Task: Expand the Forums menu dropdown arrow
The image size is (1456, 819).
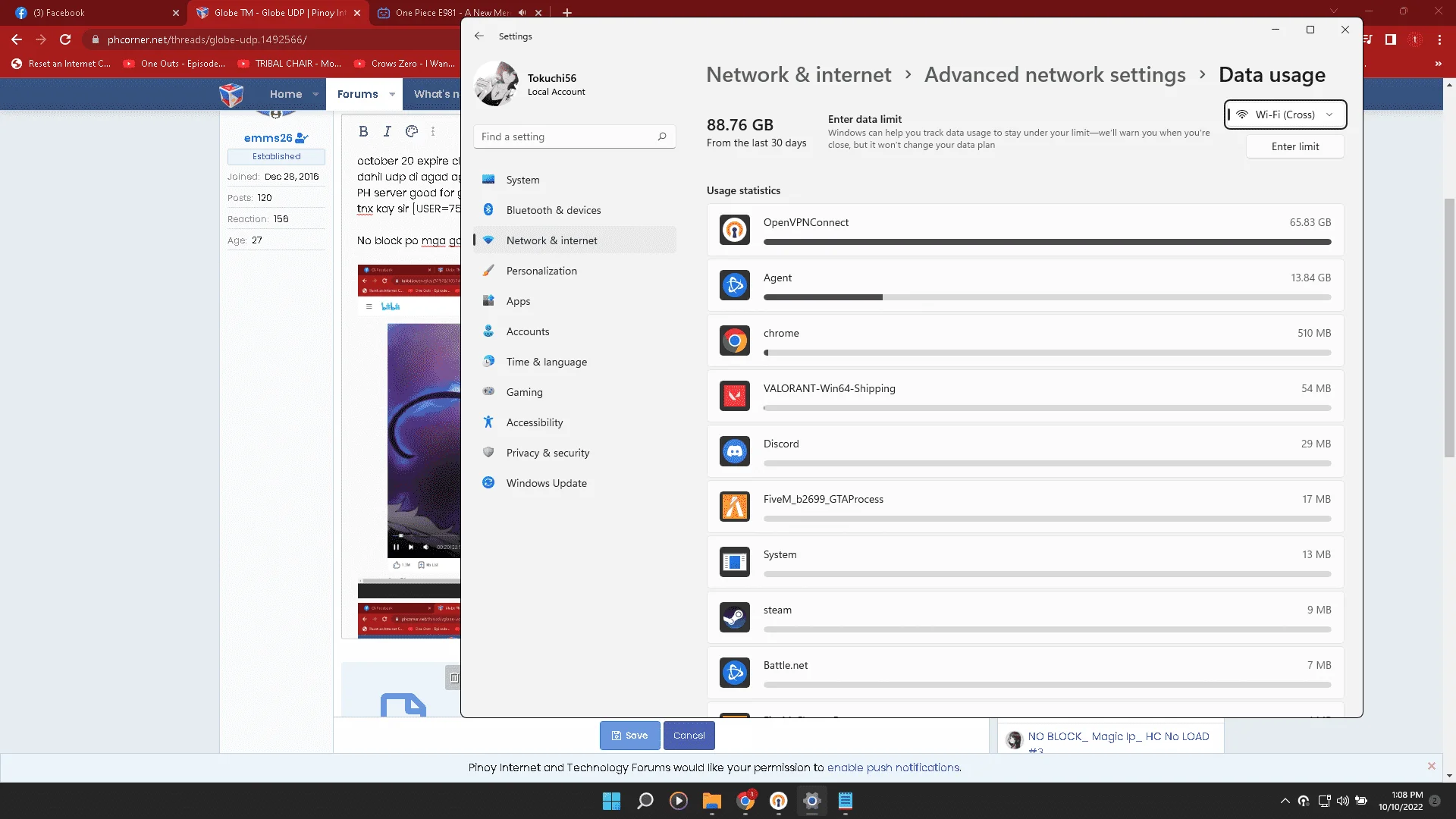Action: click(x=392, y=94)
